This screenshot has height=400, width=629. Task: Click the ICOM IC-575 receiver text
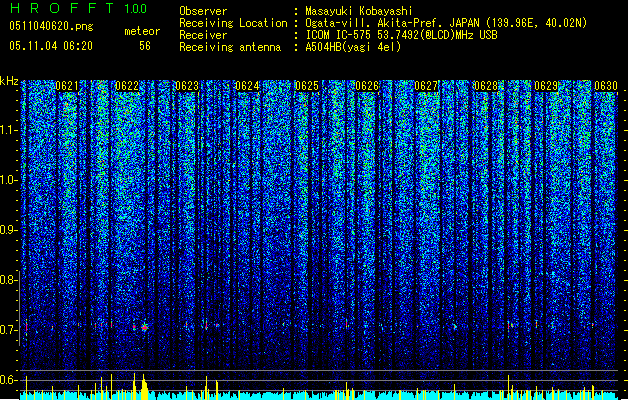click(x=402, y=35)
